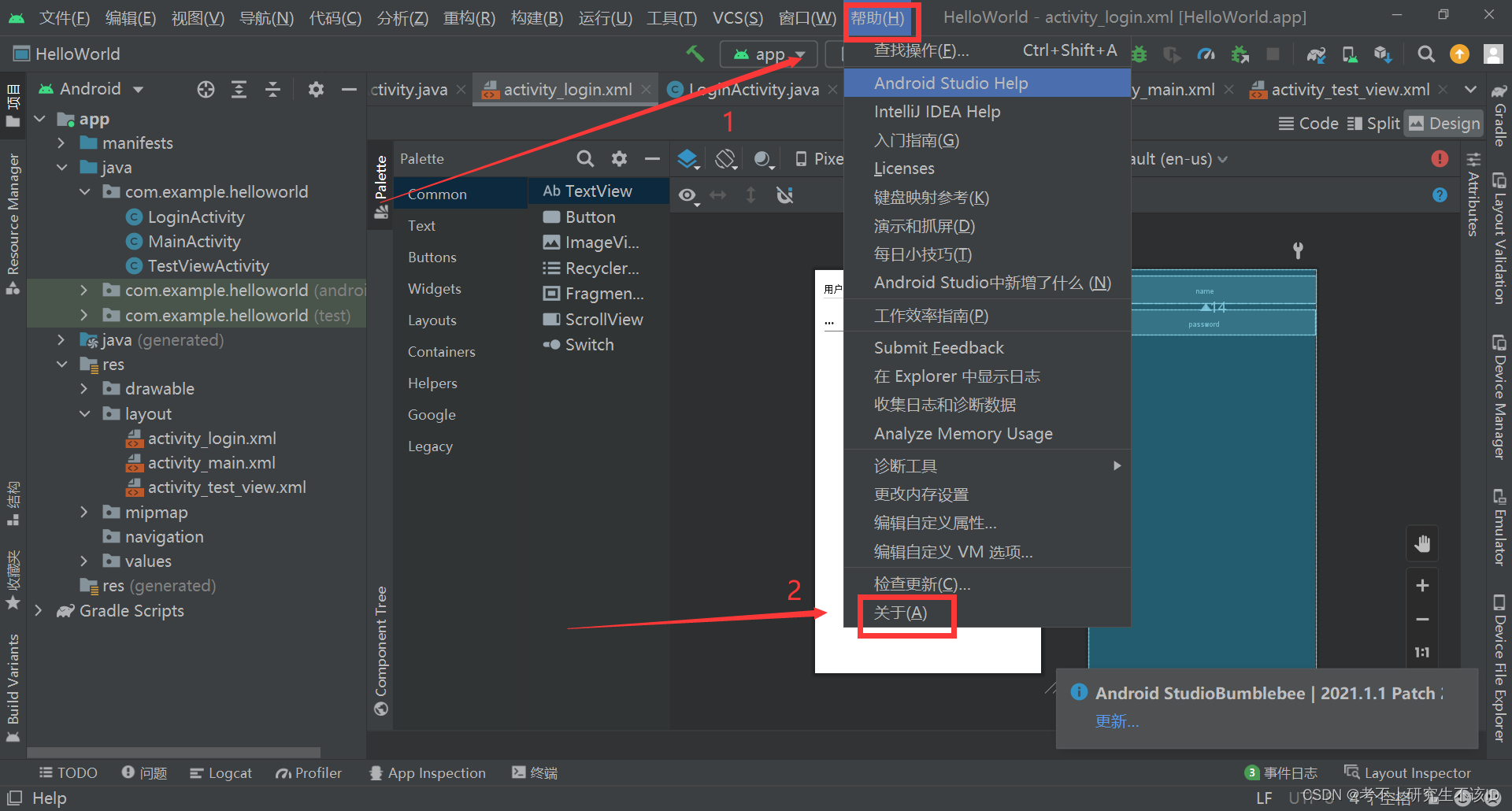Expand the drawable folder

point(84,389)
